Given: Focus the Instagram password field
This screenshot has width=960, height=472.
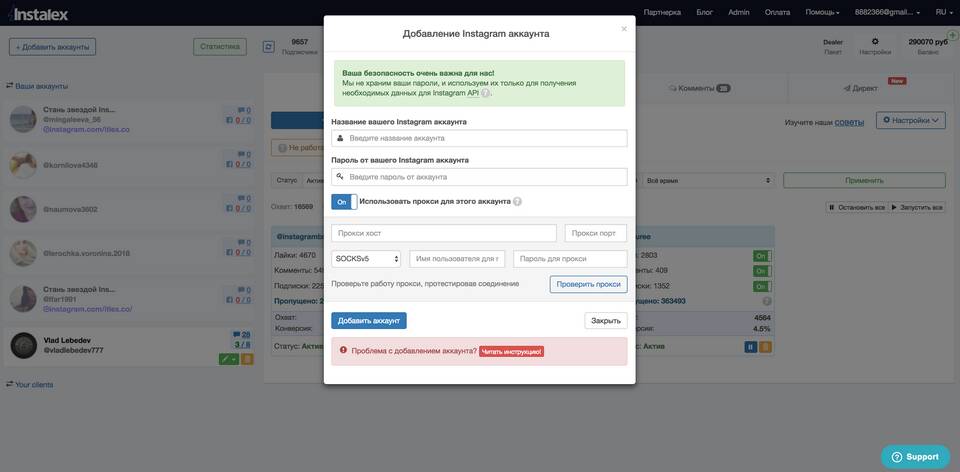Looking at the screenshot, I should click(479, 177).
